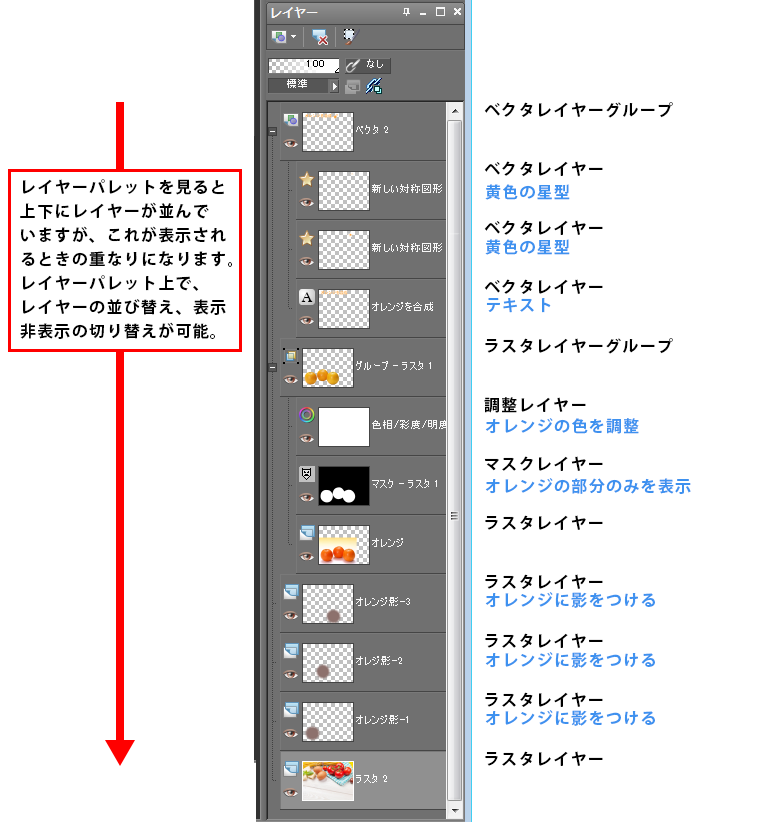The width and height of the screenshot is (770, 822).
Task: Click the layer list vertical scrollbar thumb
Action: coord(454,461)
